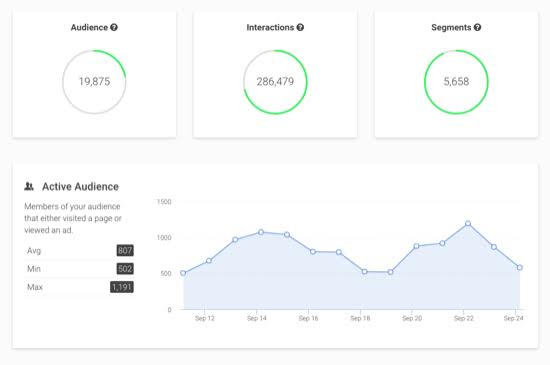Click the Segments card title
Viewport: 550px width, 365px height.
(451, 27)
